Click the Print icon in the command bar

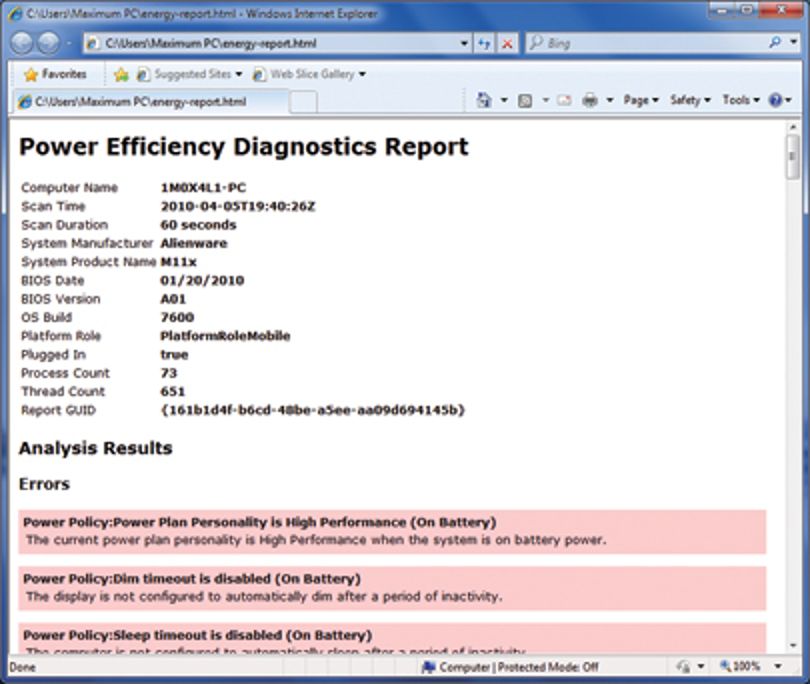(x=590, y=100)
